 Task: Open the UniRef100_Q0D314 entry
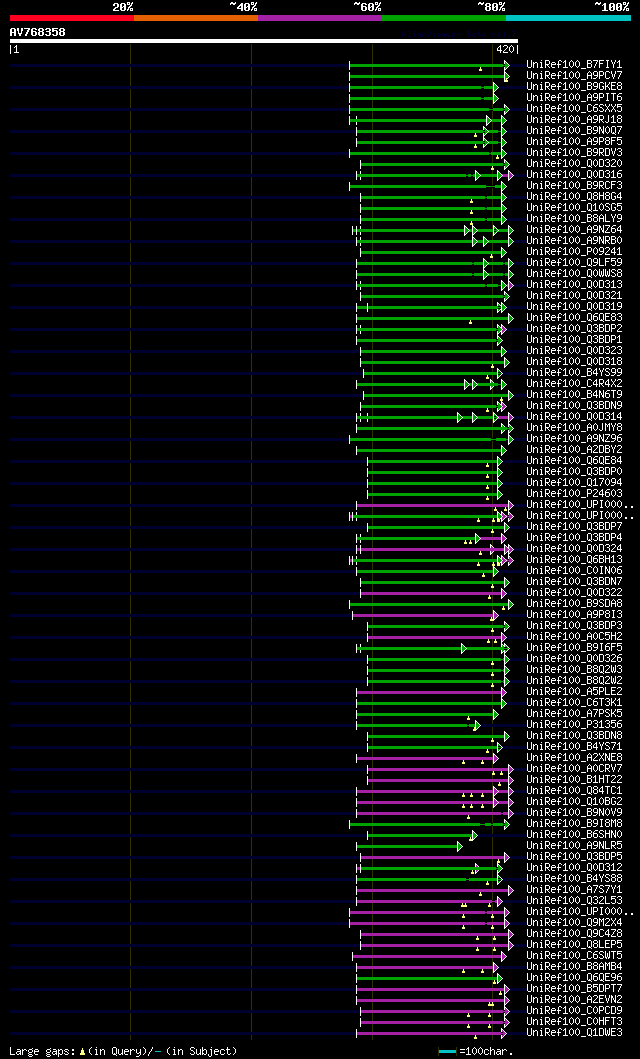(574, 417)
